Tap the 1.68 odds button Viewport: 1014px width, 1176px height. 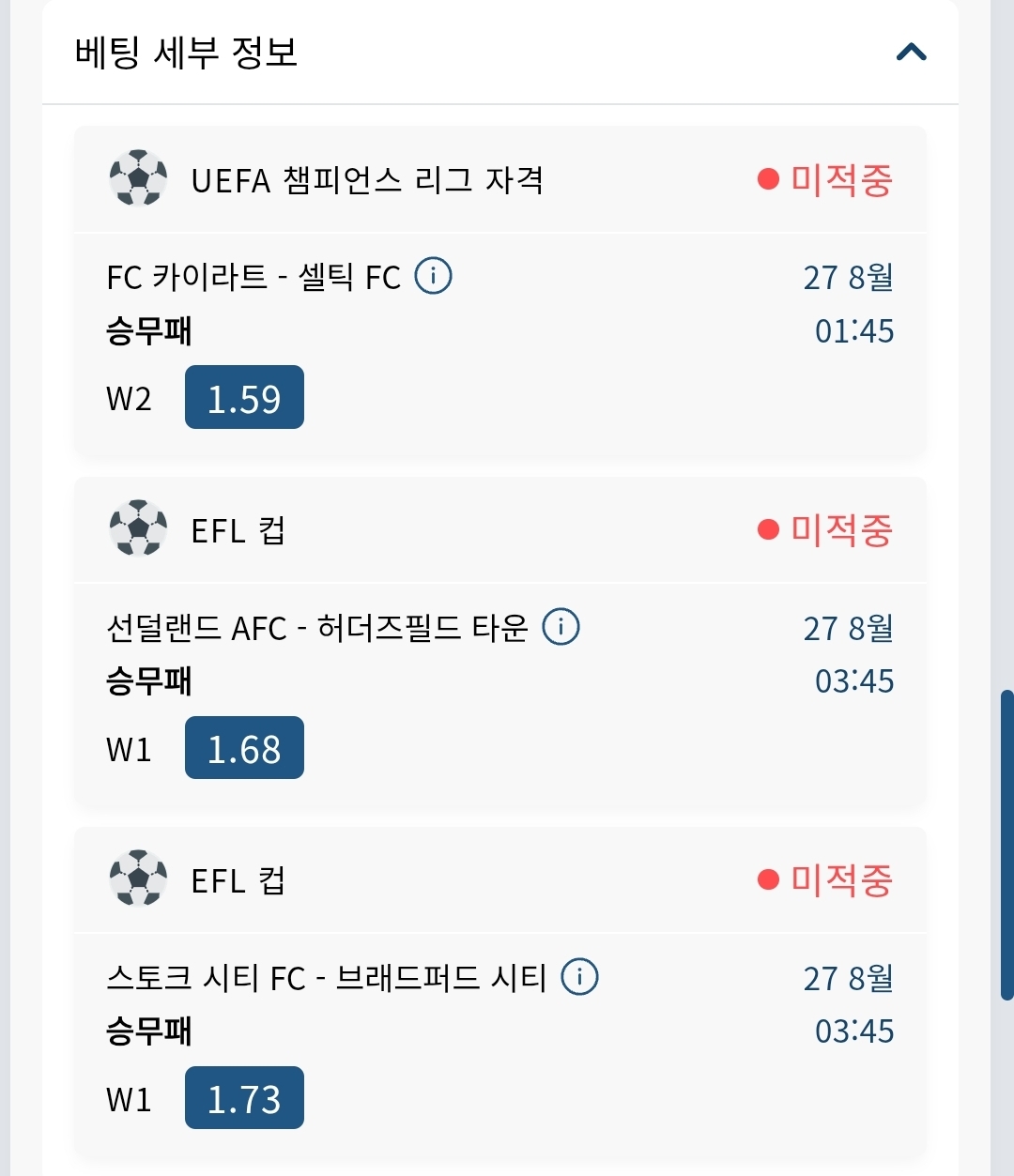click(244, 748)
